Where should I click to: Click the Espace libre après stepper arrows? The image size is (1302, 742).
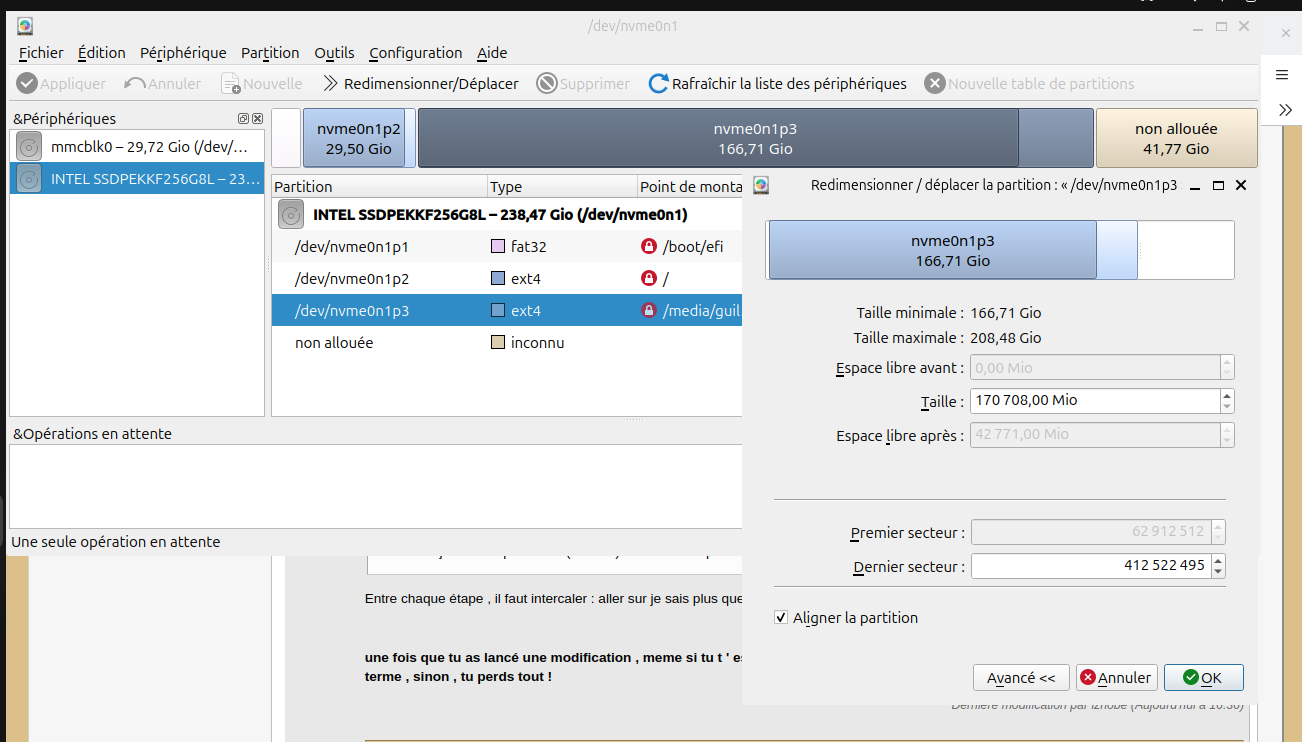point(1227,435)
